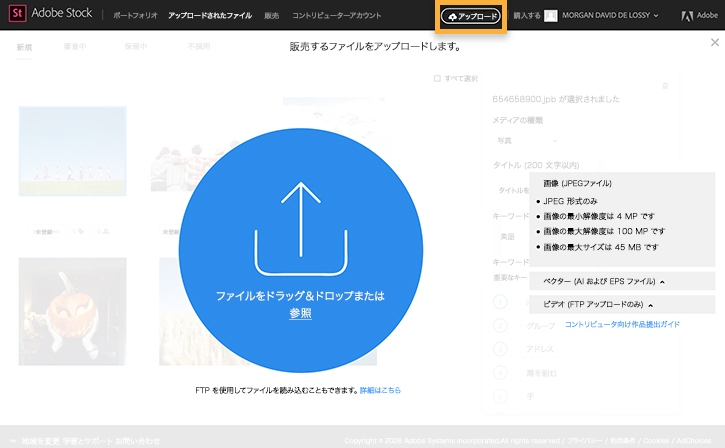Switch to the 新規 tab
Screen dimensions: 725x448
click(x=24, y=47)
